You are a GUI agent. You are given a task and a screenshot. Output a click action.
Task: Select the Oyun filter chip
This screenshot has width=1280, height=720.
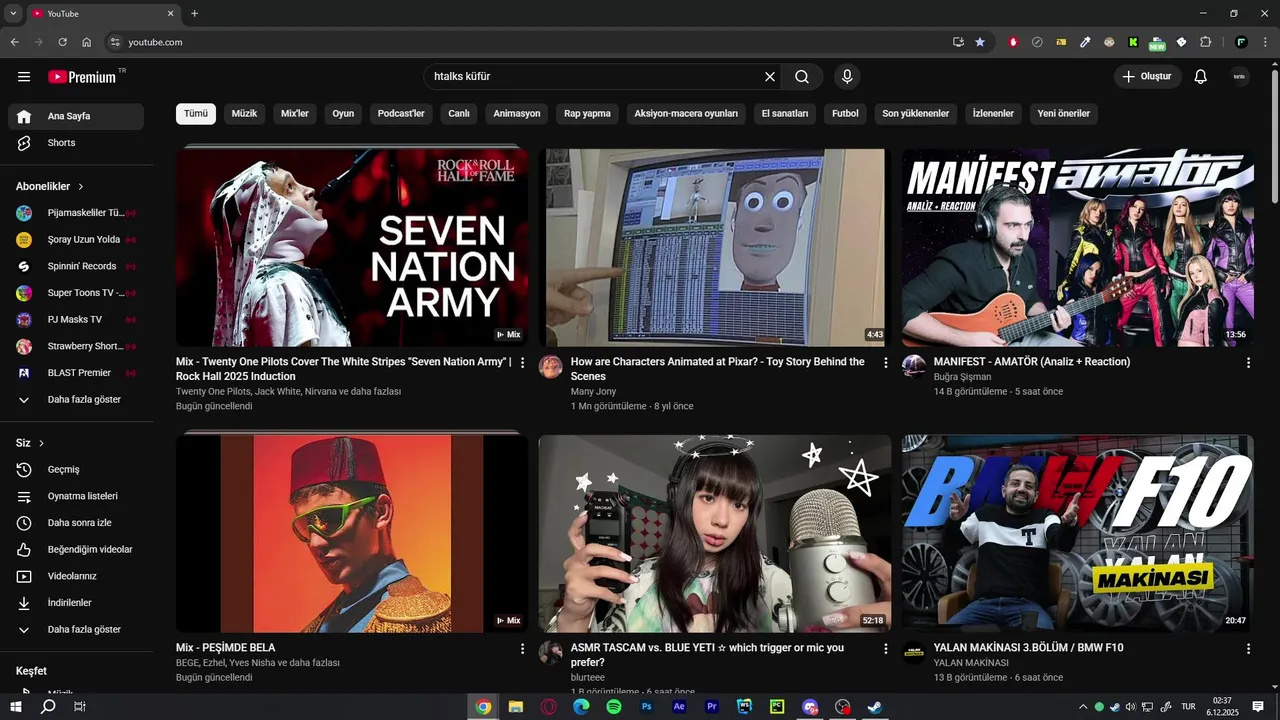click(343, 113)
